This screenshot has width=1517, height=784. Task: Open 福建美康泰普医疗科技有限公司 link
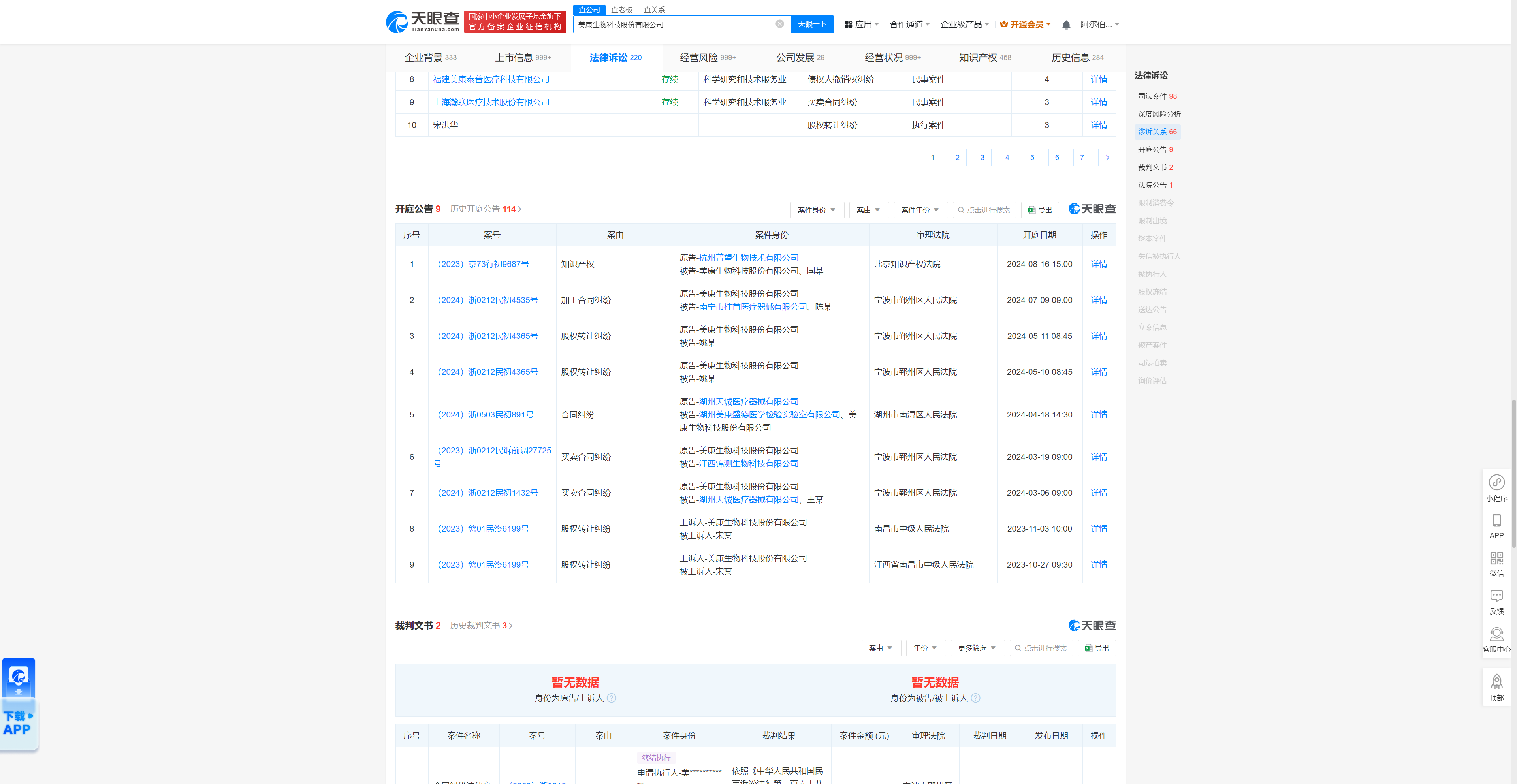pos(491,79)
